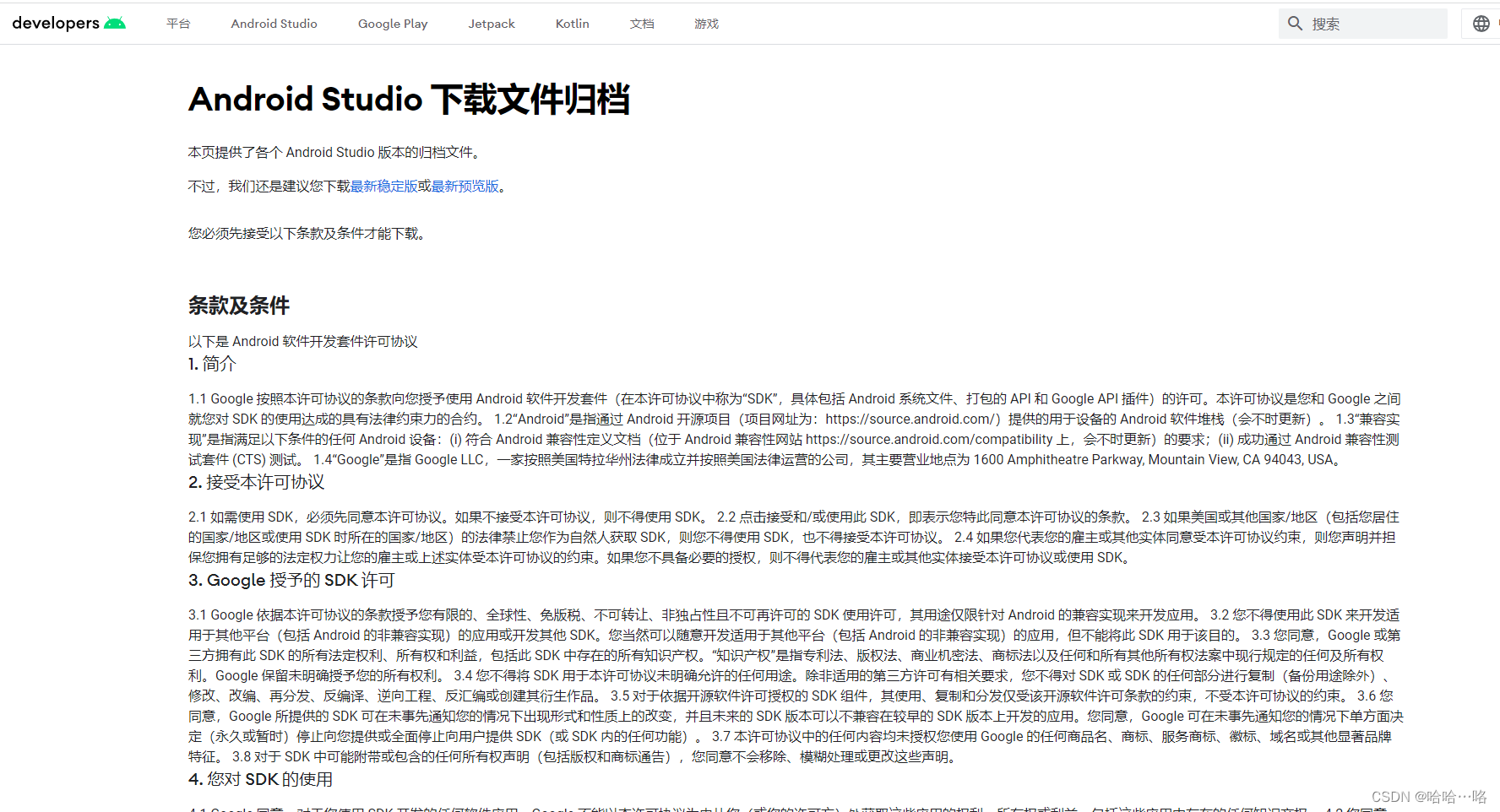The image size is (1500, 812).
Task: Click the text 以下是 Android 软件开发套件许可协议
Action: click(x=302, y=341)
